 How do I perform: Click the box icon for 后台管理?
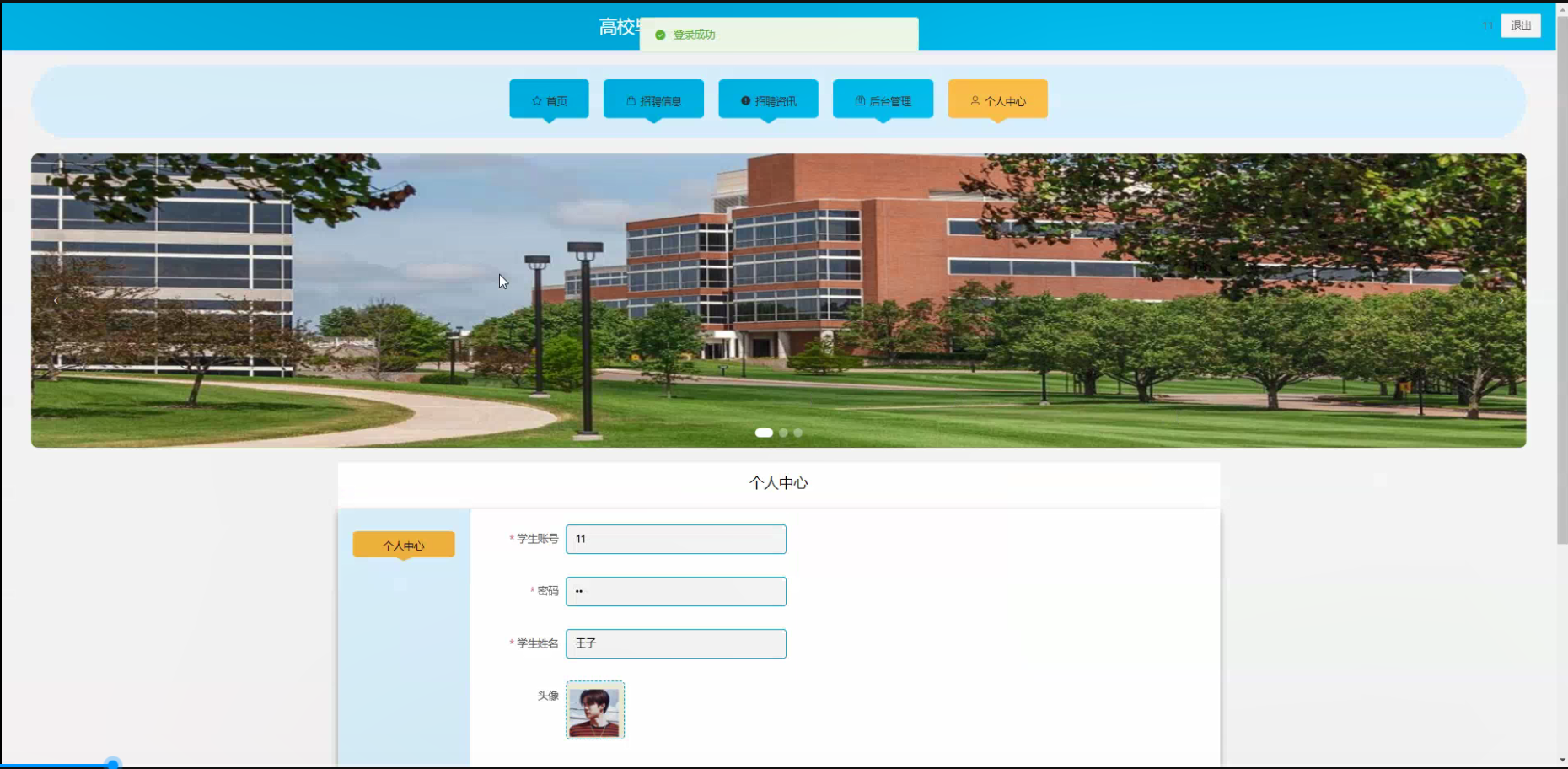click(860, 101)
